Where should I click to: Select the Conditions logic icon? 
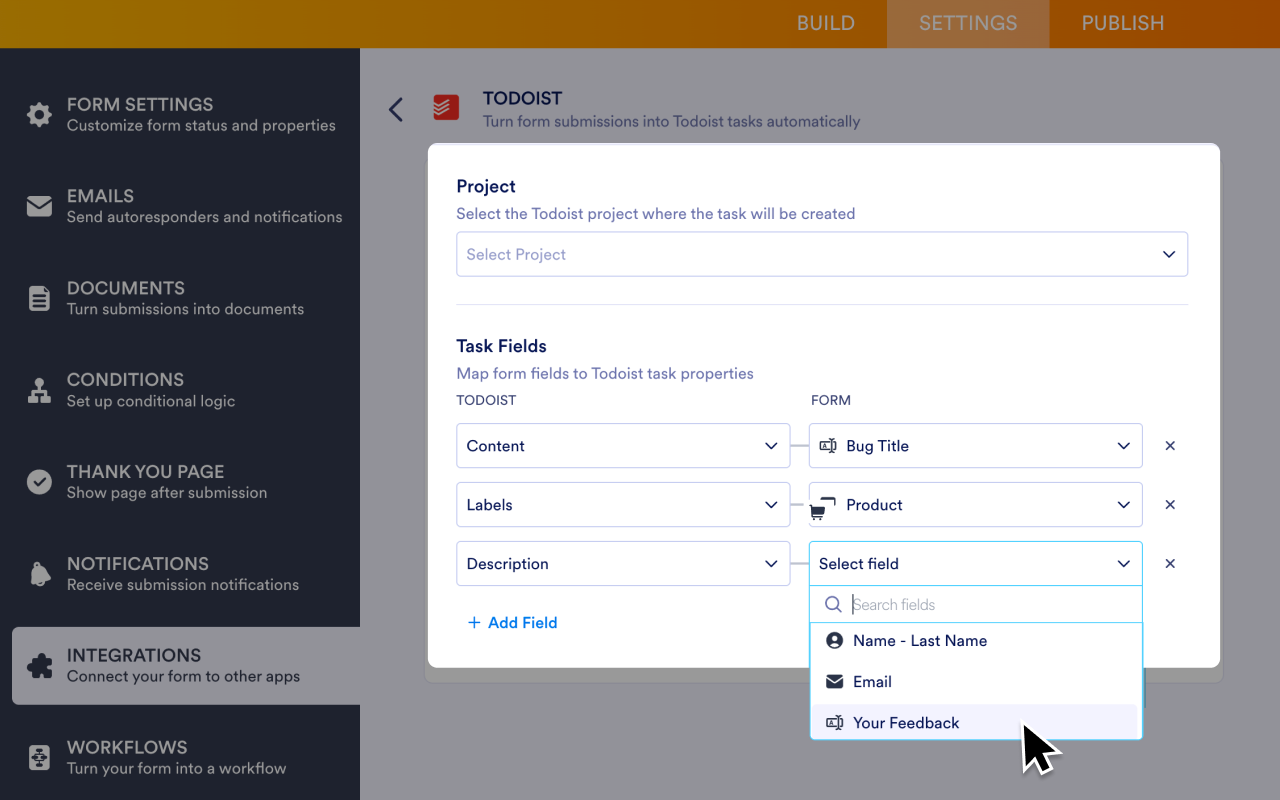[38, 390]
